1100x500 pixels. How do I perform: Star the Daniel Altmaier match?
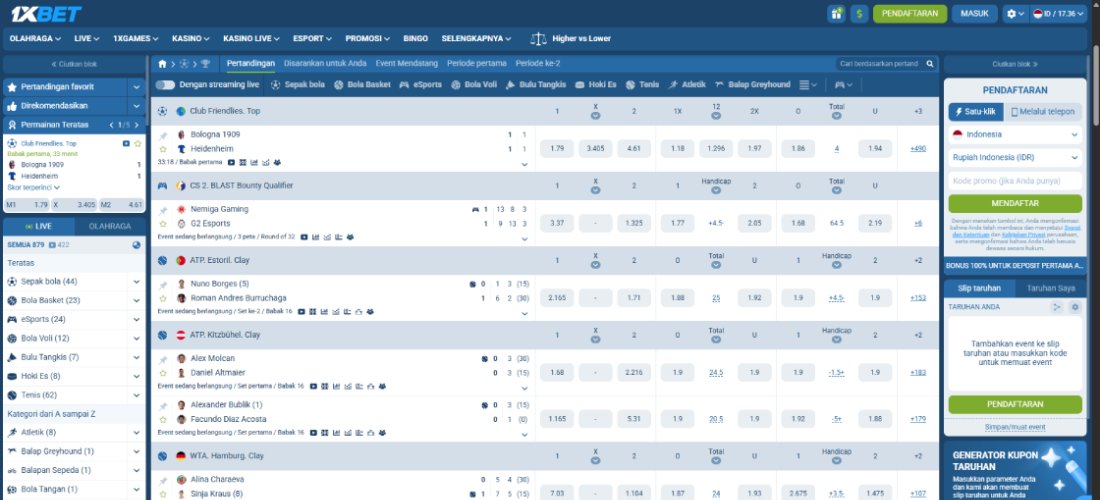coord(163,372)
